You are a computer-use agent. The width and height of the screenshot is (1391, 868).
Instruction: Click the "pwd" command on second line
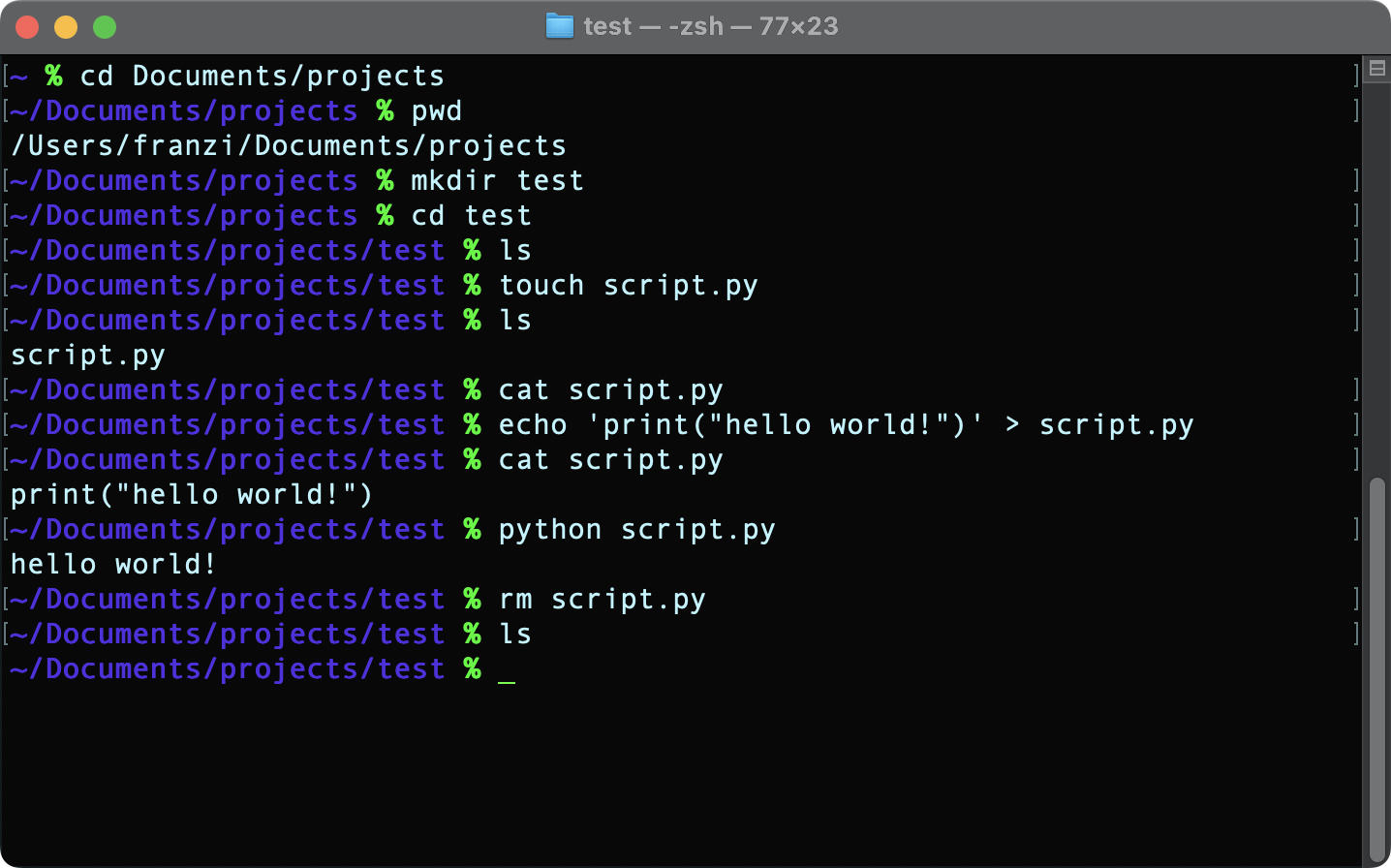[x=436, y=111]
